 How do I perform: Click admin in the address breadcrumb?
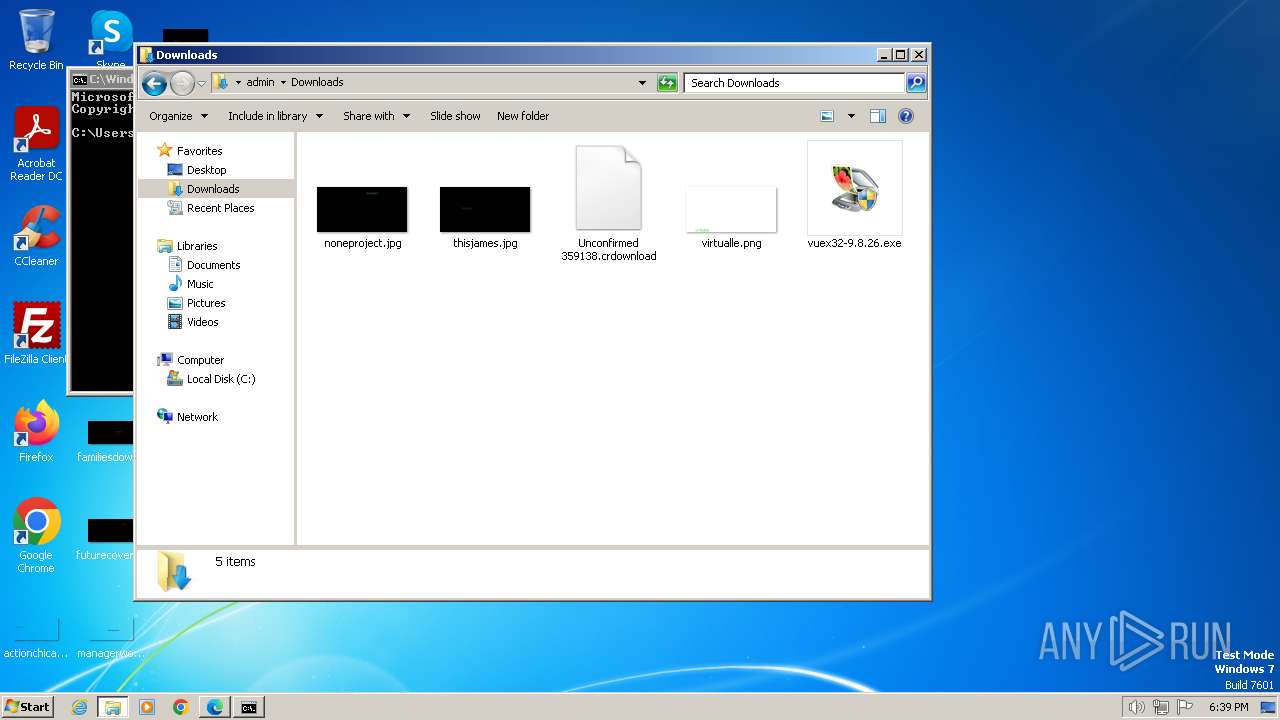click(x=260, y=82)
